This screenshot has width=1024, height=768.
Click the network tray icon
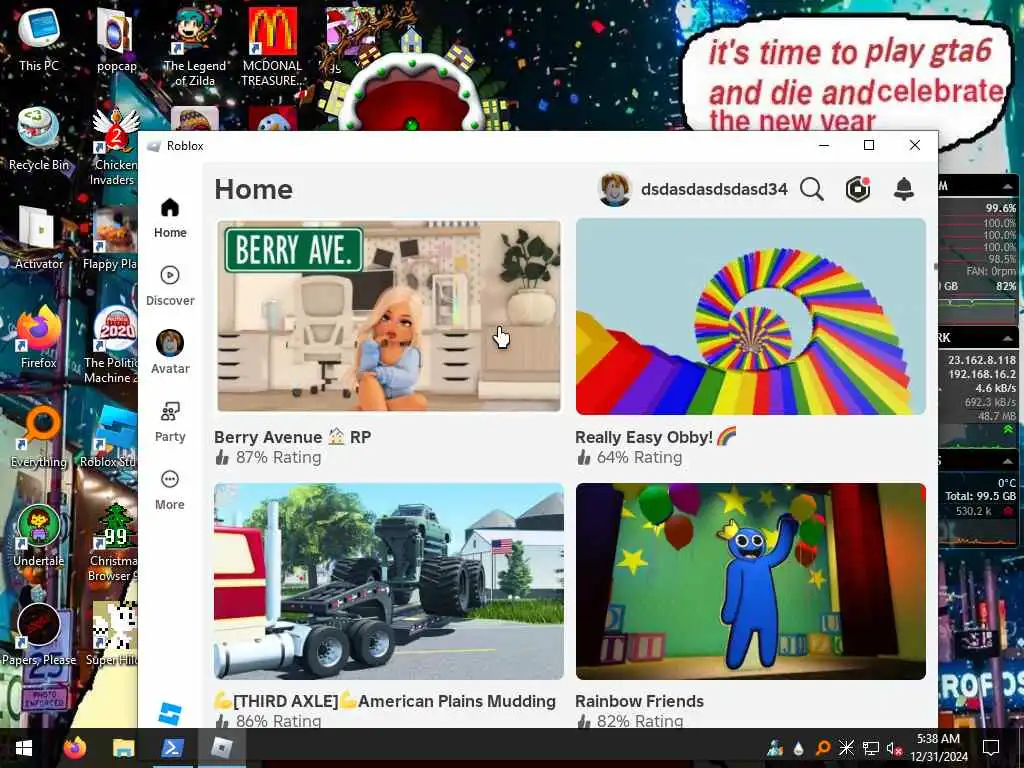[x=871, y=748]
